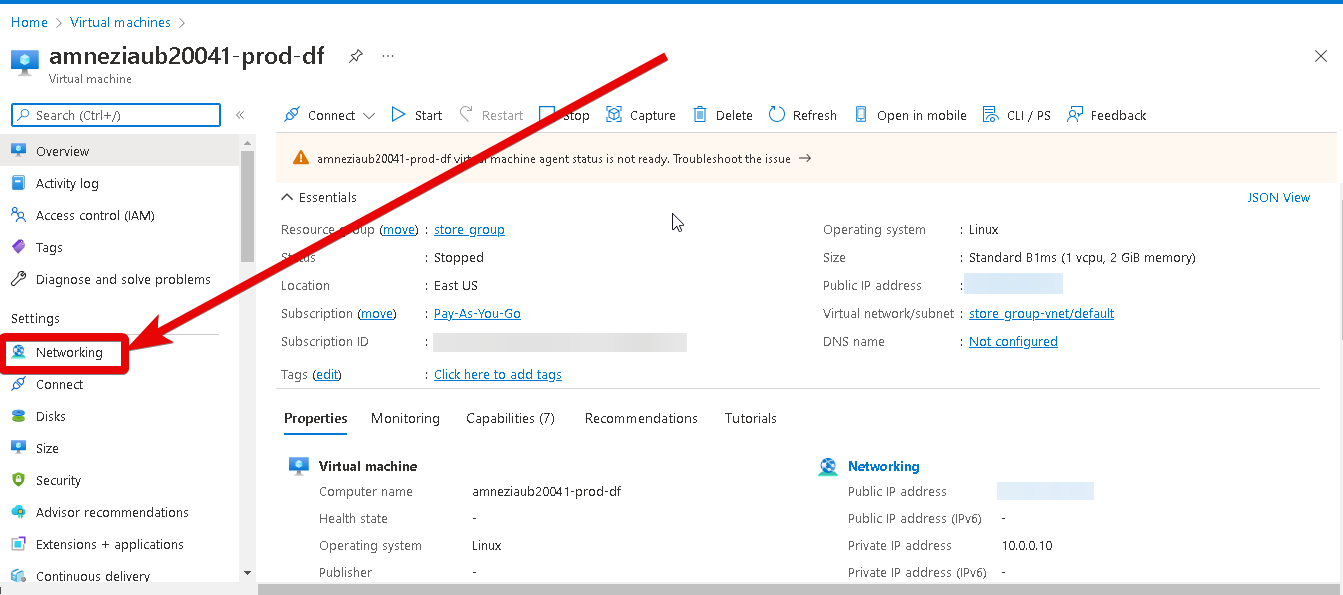Click the warning triangle icon
Screen dimensions: 1343x595
pos(301,158)
